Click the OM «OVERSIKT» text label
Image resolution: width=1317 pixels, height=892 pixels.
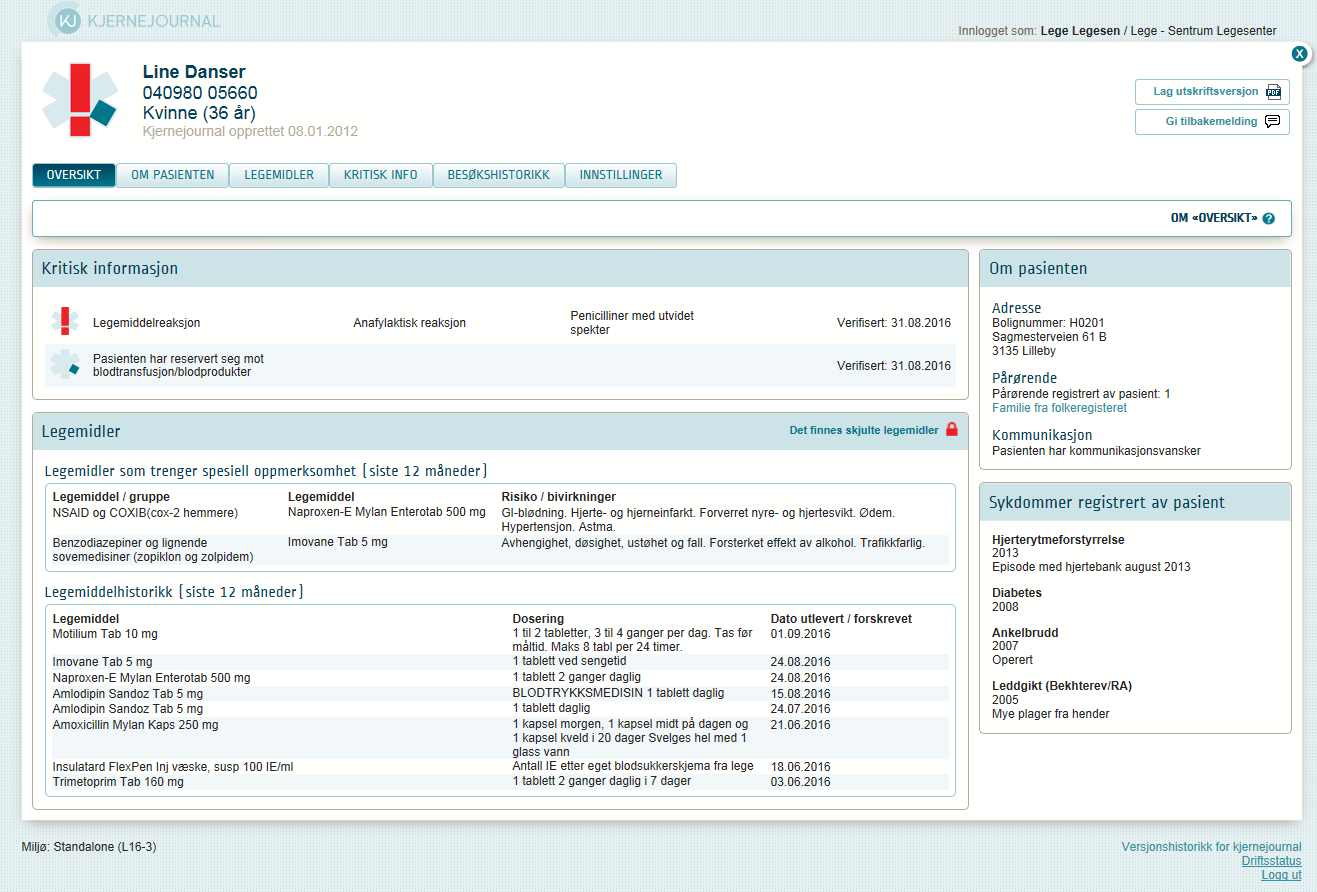coord(1214,218)
